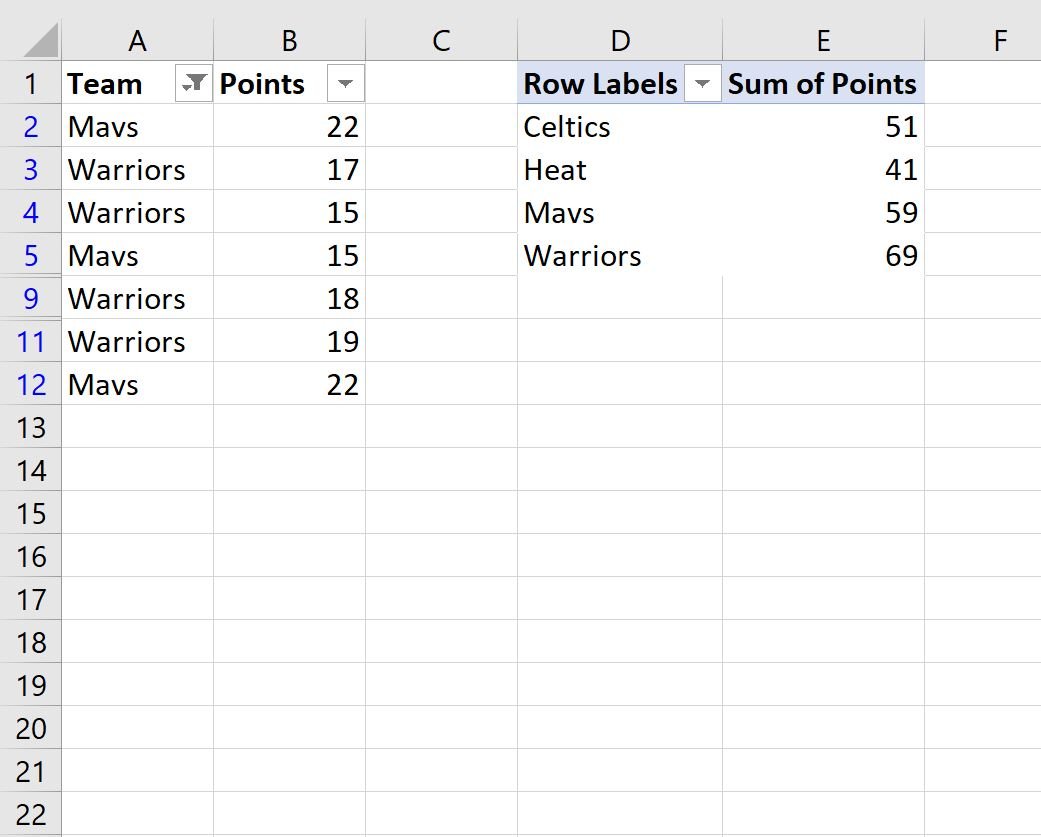Click the Sum of Points header cell

tap(823, 83)
